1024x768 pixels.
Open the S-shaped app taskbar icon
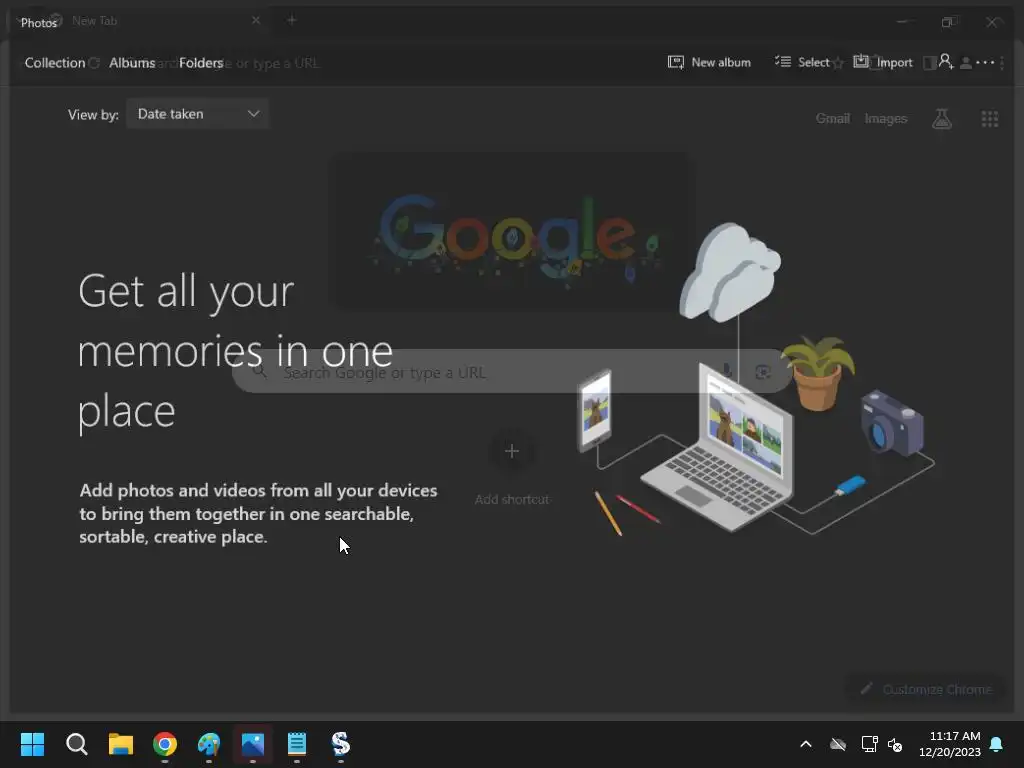[x=340, y=744]
